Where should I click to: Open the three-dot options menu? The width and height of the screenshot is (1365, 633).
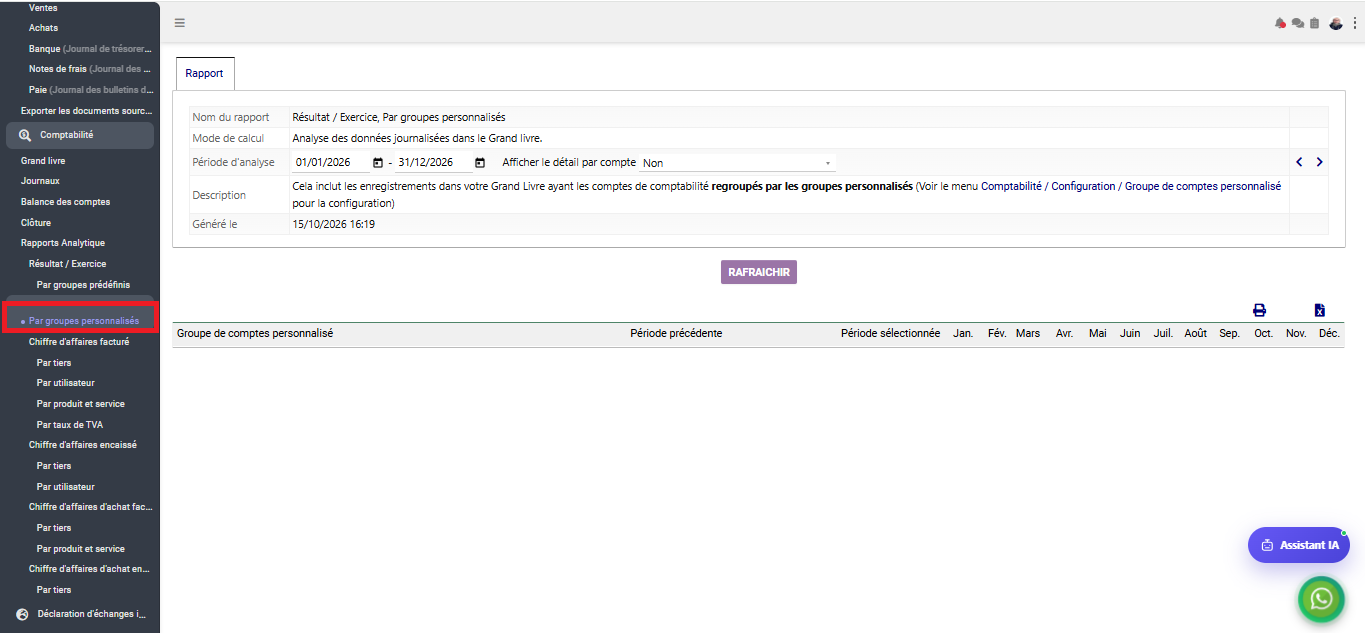point(1355,23)
